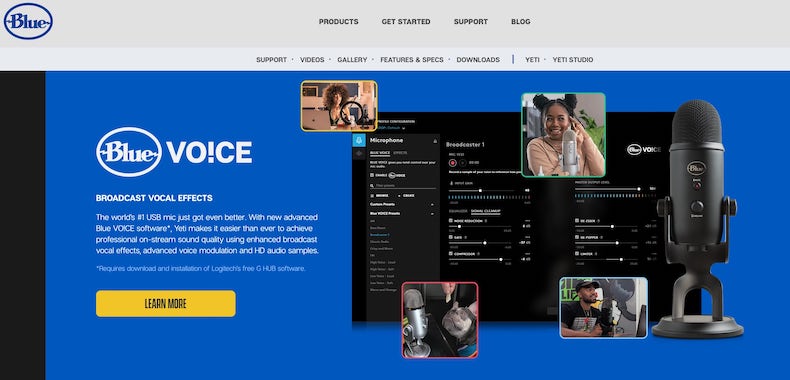Click the Limiter slider handle
790x380 pixels.
pos(621,260)
